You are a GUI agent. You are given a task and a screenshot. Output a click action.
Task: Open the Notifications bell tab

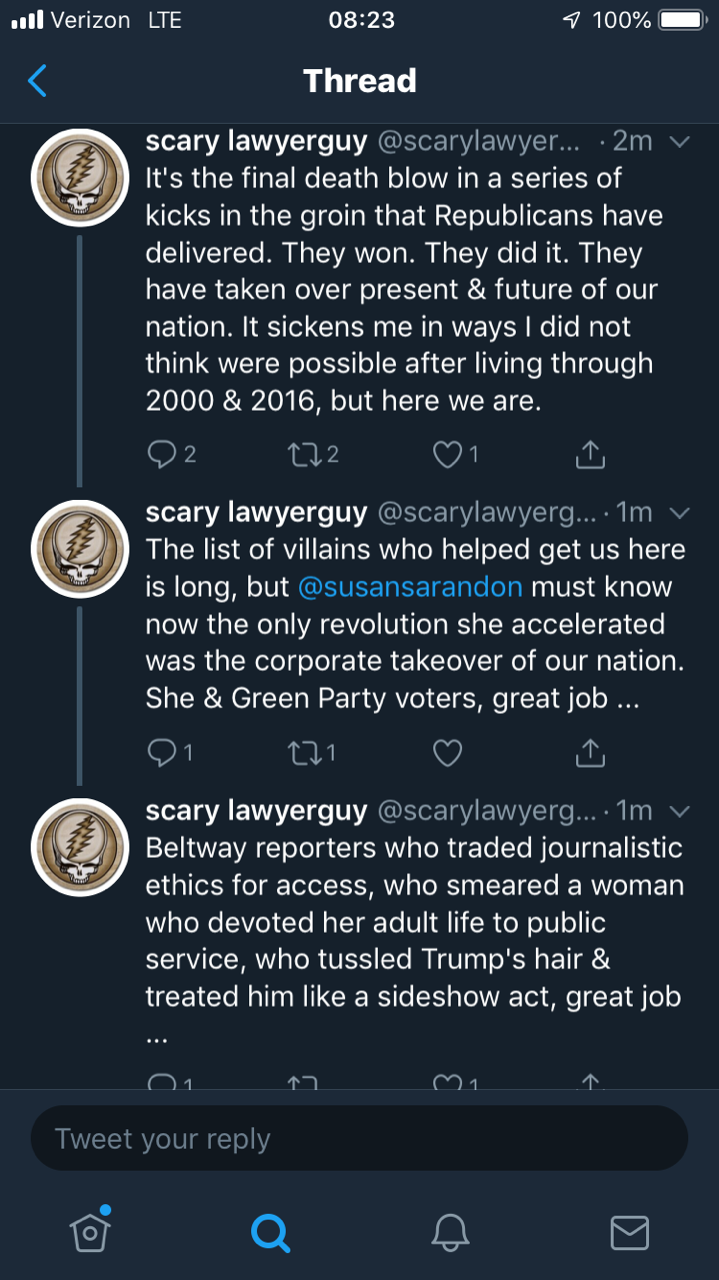450,1231
